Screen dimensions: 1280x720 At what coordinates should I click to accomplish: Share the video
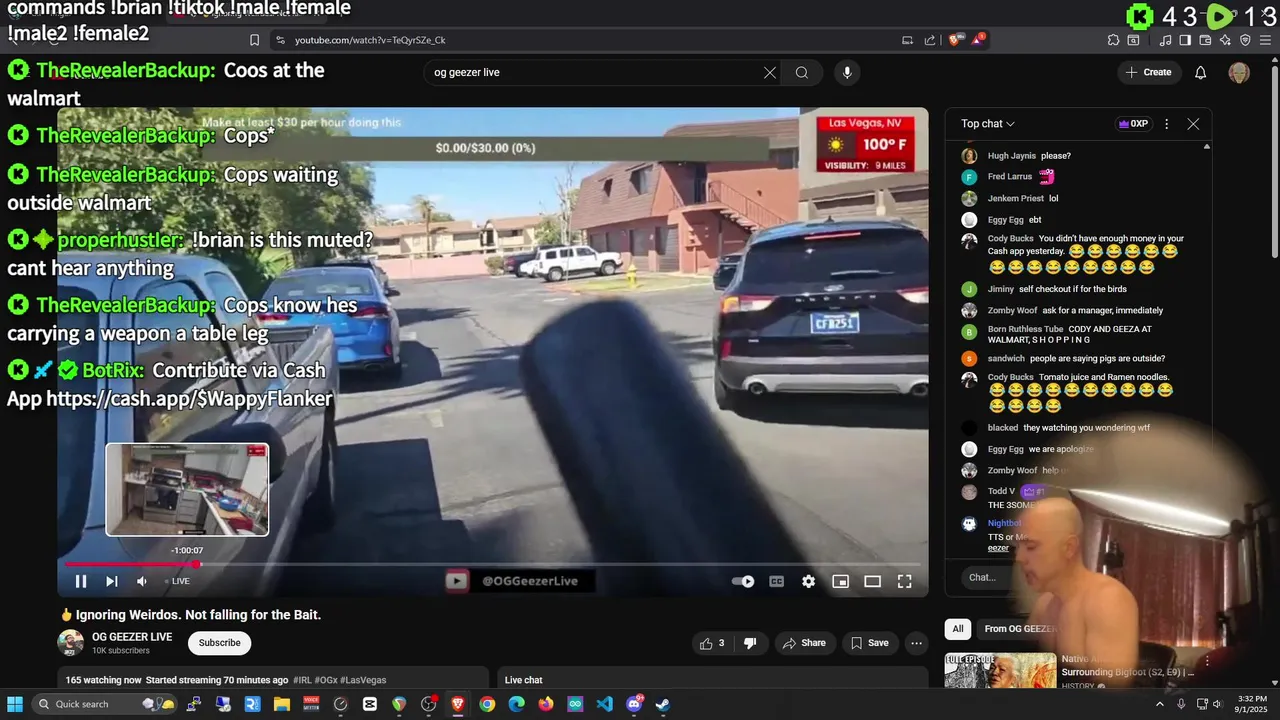pyautogui.click(x=804, y=643)
